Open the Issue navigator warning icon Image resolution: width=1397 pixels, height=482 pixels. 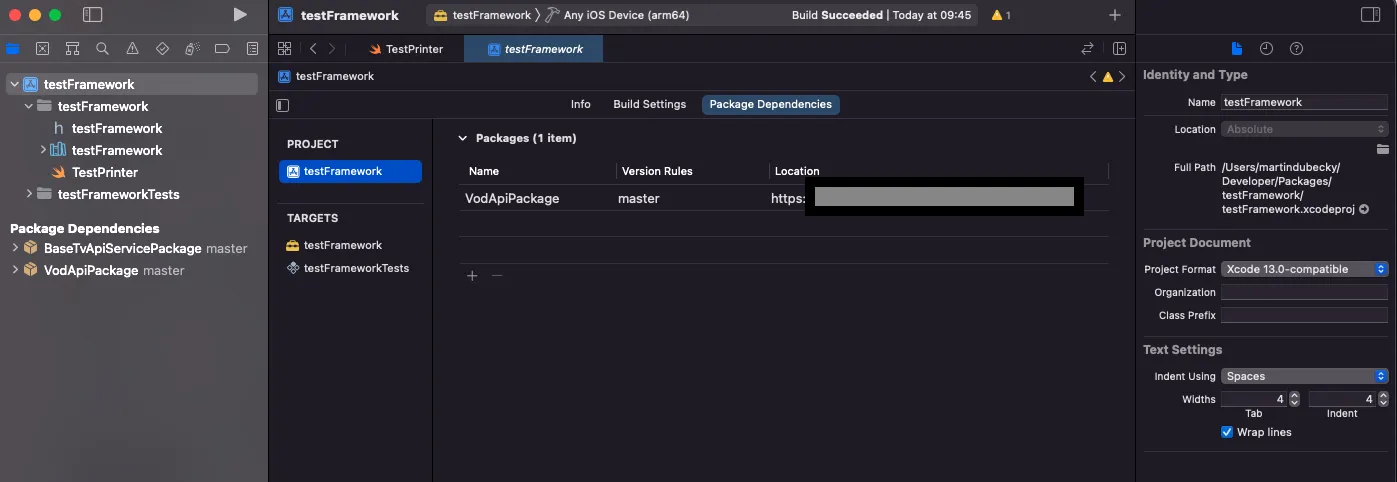pos(132,48)
